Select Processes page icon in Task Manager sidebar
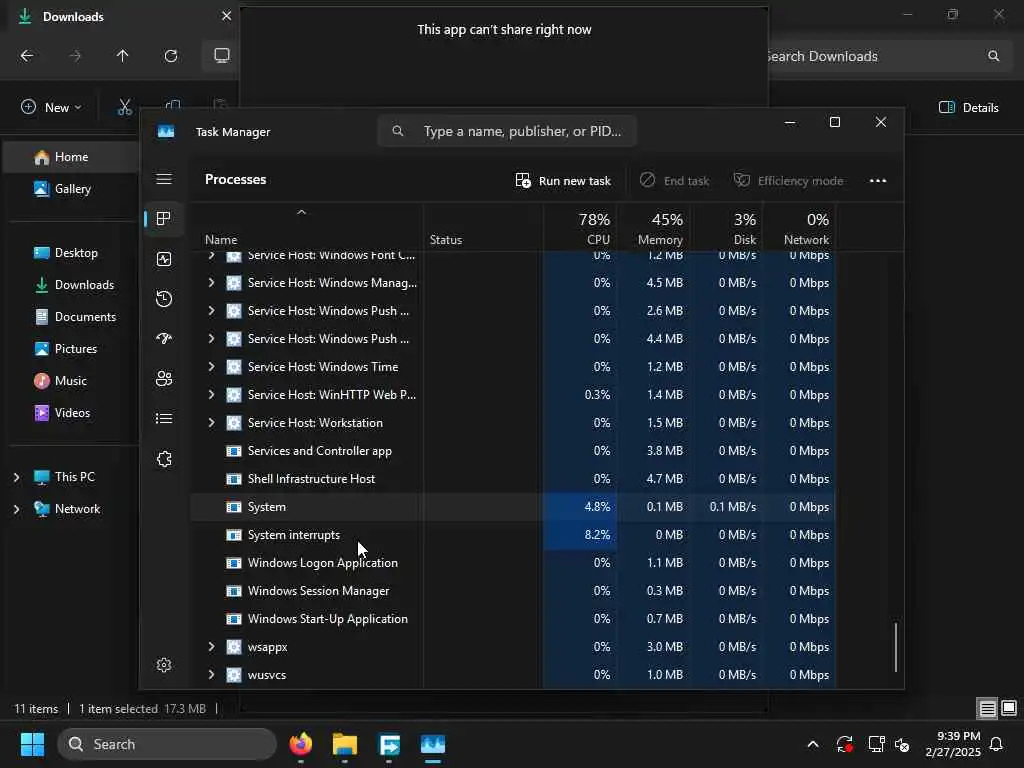Viewport: 1024px width, 768px height. [x=164, y=218]
